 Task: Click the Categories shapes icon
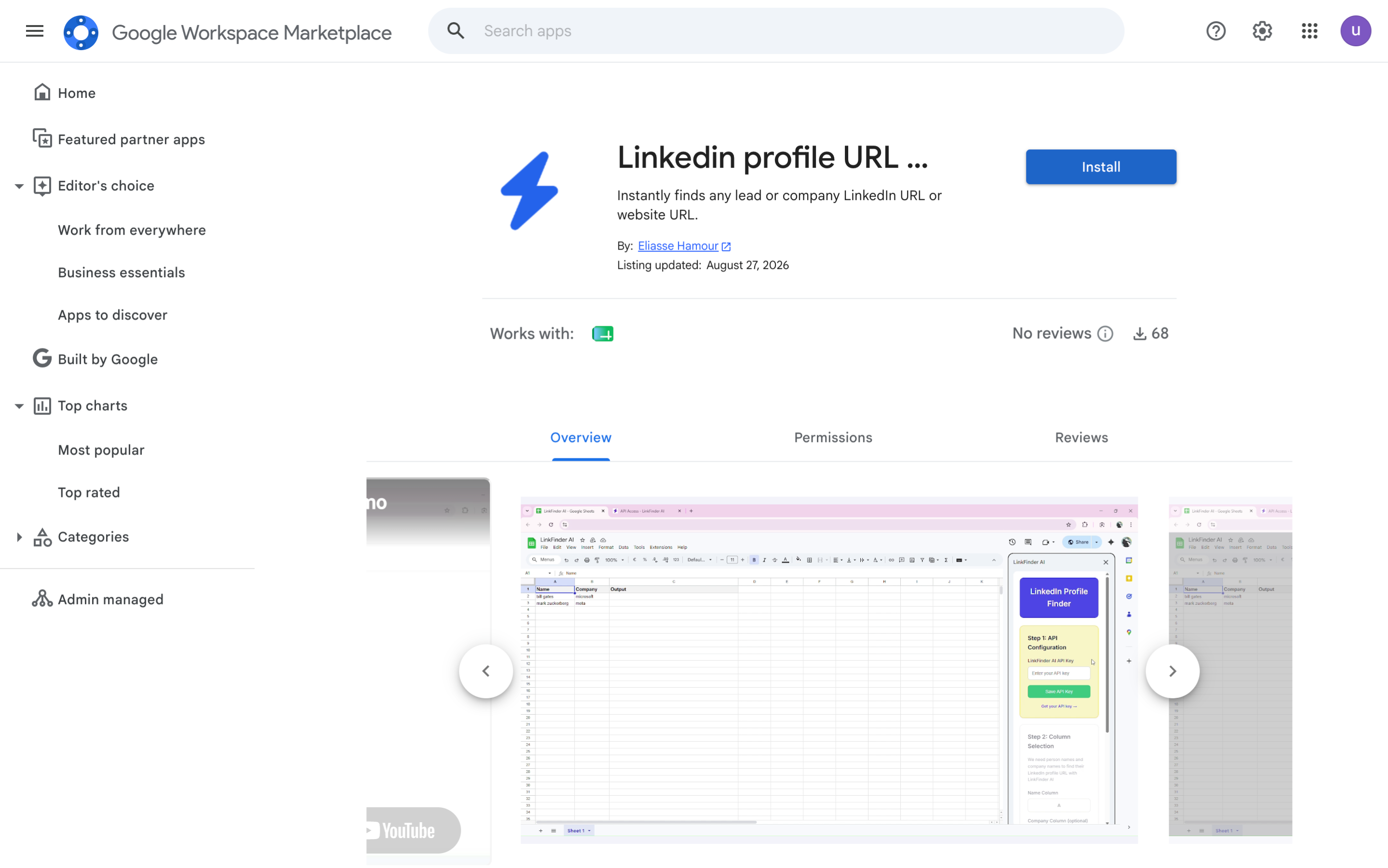tap(42, 537)
